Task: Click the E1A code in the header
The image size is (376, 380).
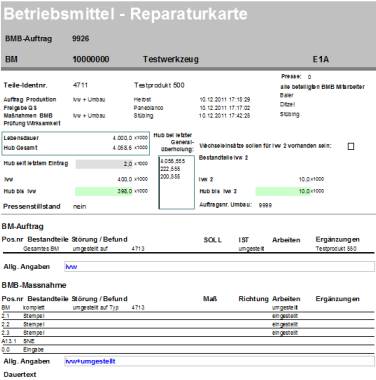Action: (321, 59)
